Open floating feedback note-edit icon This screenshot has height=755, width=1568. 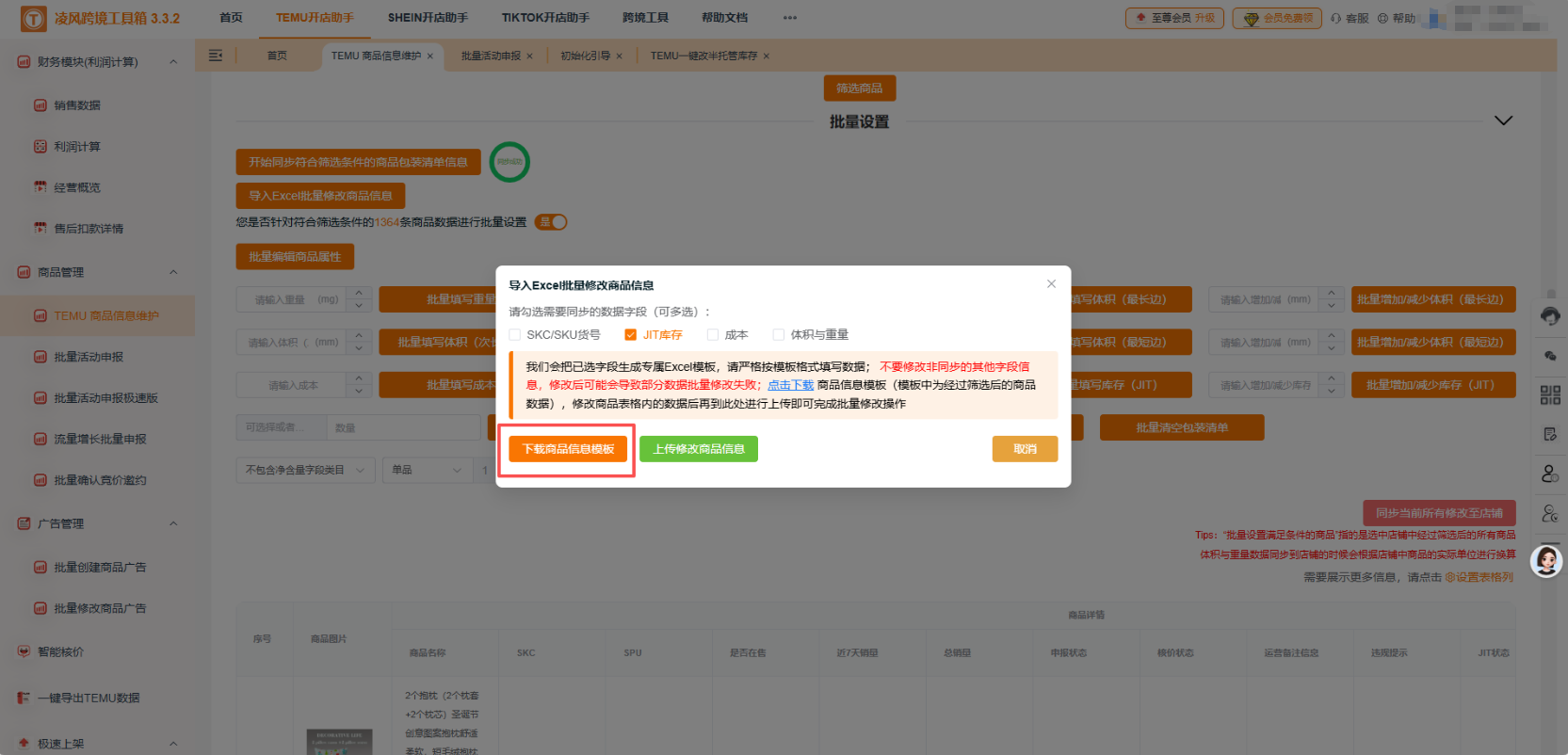click(x=1550, y=434)
